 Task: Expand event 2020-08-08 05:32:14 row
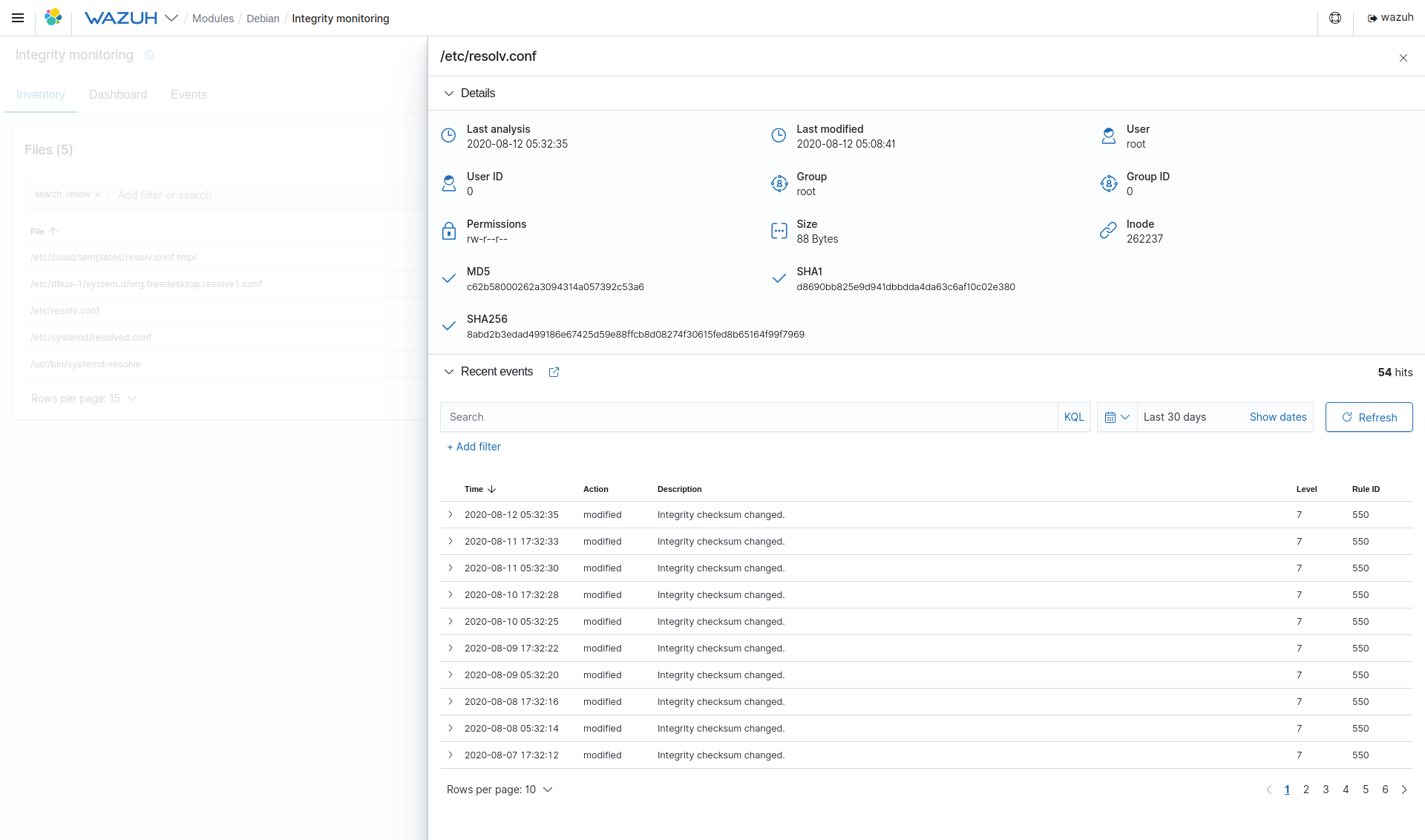451,728
